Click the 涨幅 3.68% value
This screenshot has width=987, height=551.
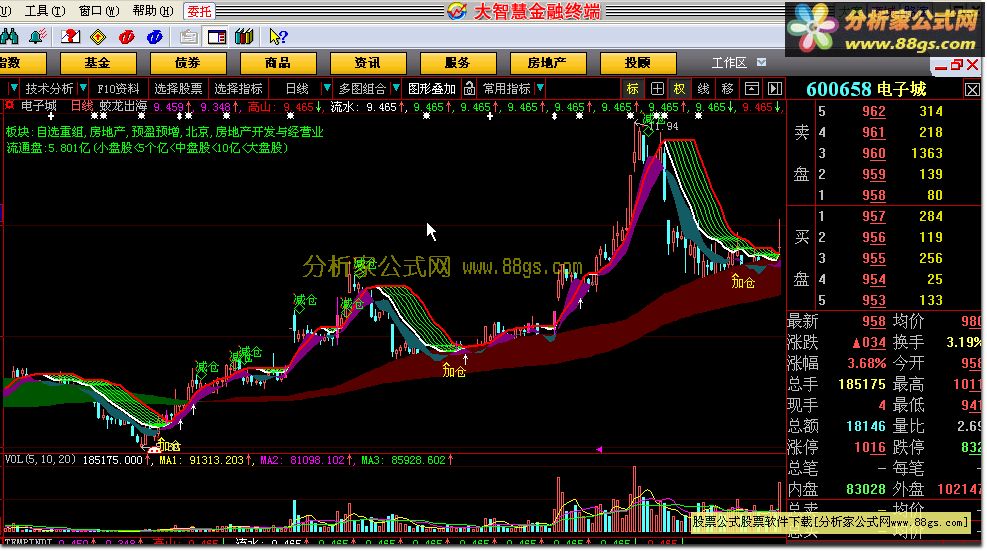coord(866,363)
